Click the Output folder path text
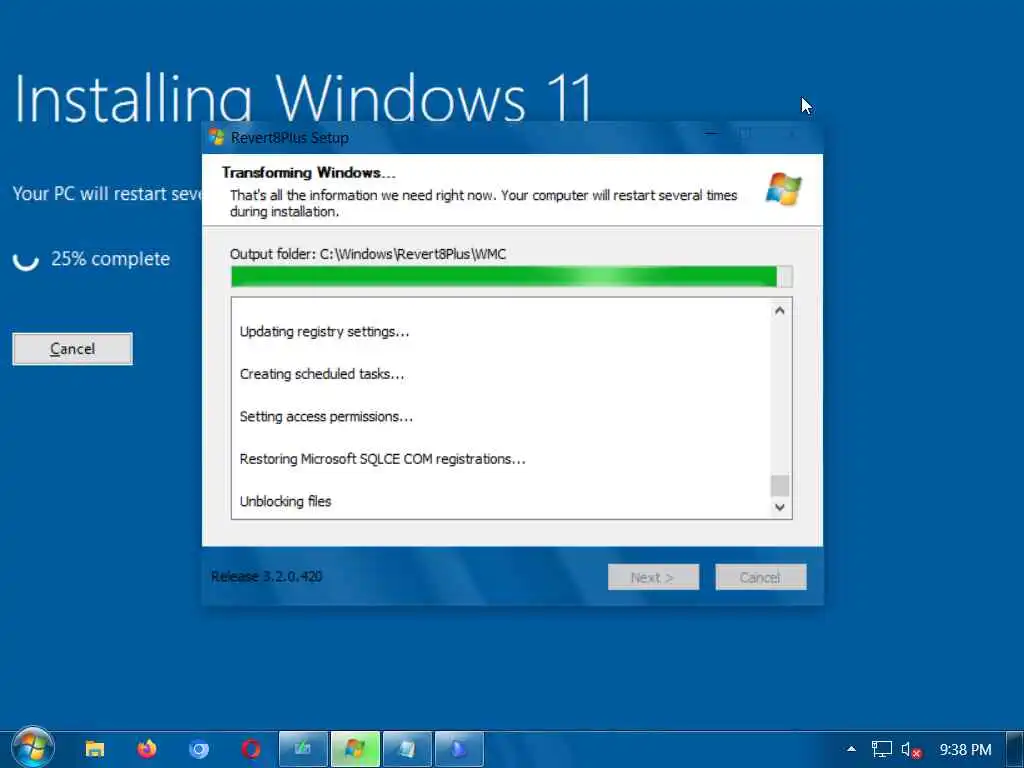This screenshot has width=1024, height=768. point(368,254)
